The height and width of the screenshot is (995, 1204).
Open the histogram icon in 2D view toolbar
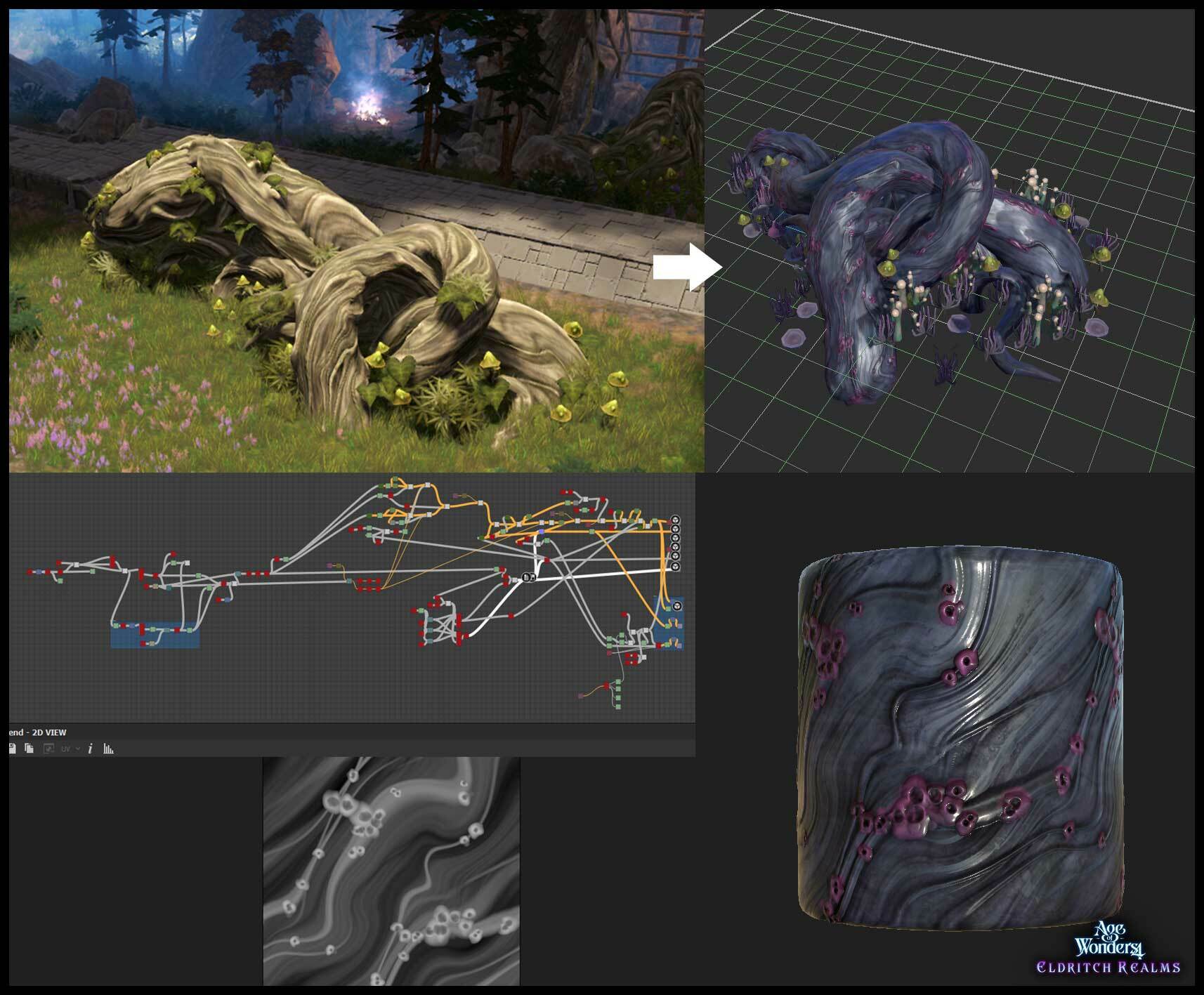[108, 749]
